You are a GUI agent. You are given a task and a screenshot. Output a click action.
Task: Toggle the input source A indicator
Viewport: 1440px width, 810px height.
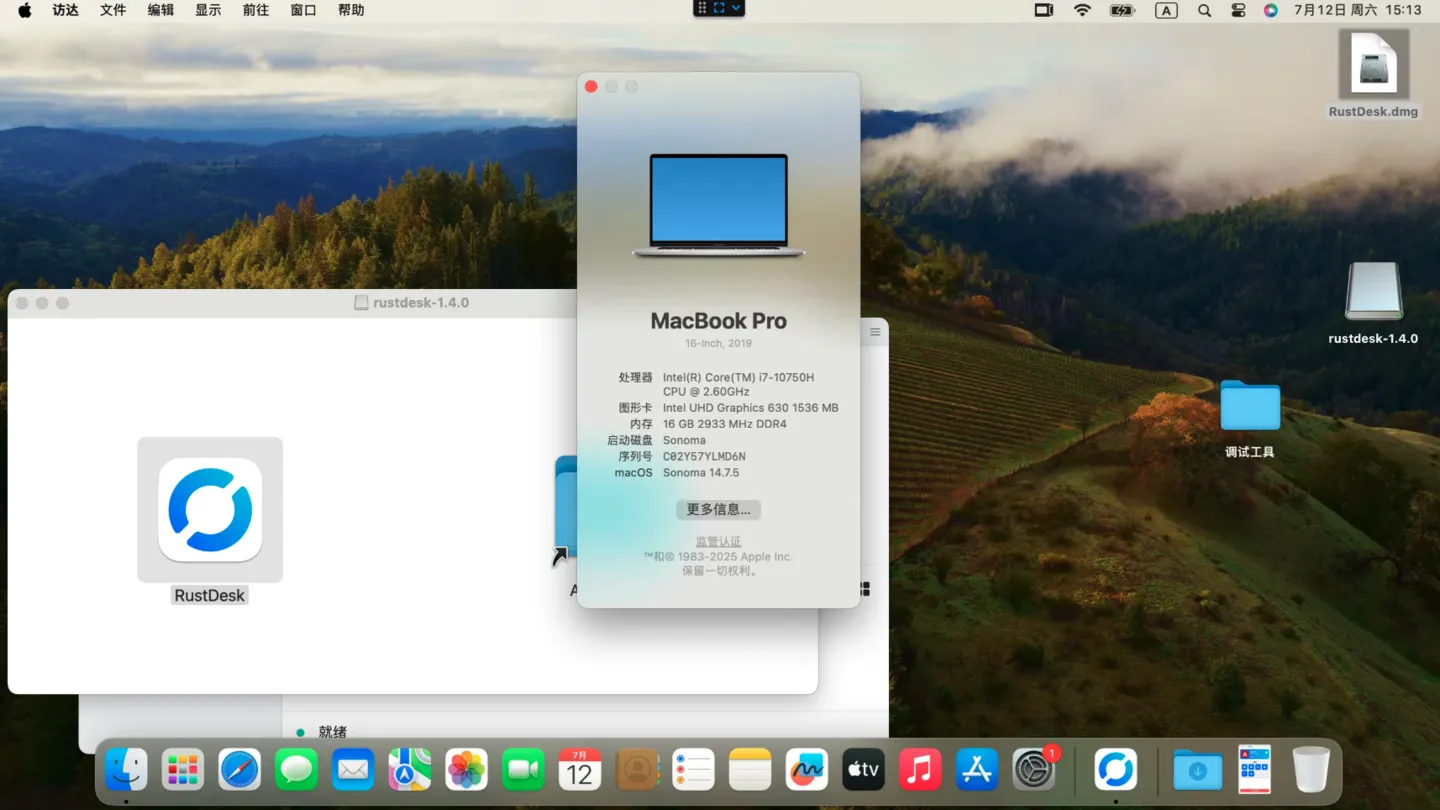click(x=1166, y=10)
